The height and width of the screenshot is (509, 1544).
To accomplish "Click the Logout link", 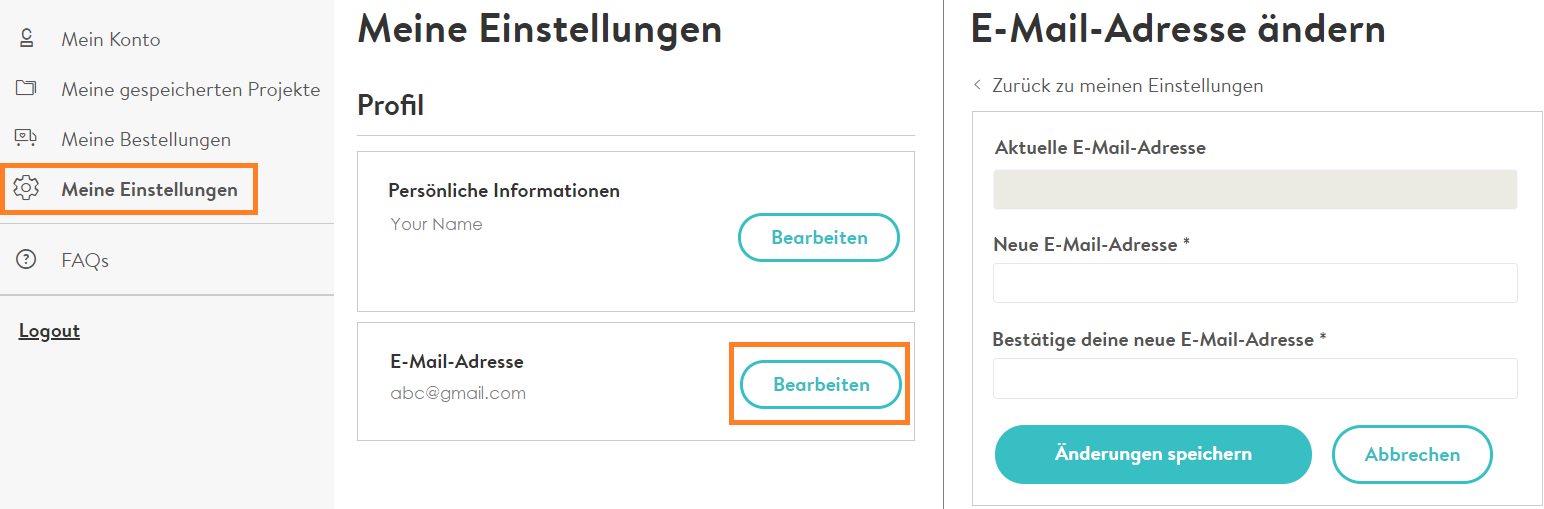I will click(x=49, y=331).
